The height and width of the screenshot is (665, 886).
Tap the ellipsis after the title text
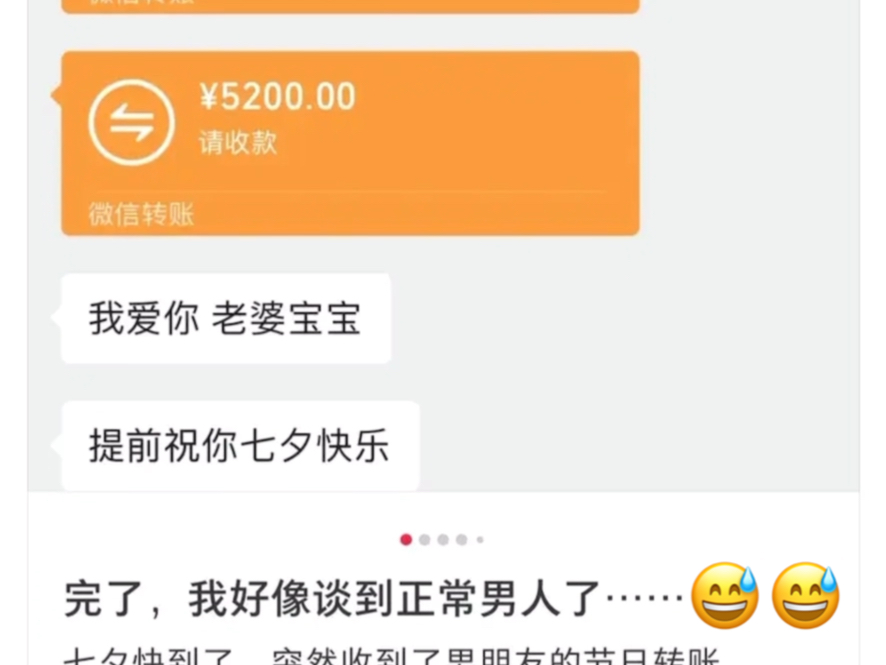point(644,597)
